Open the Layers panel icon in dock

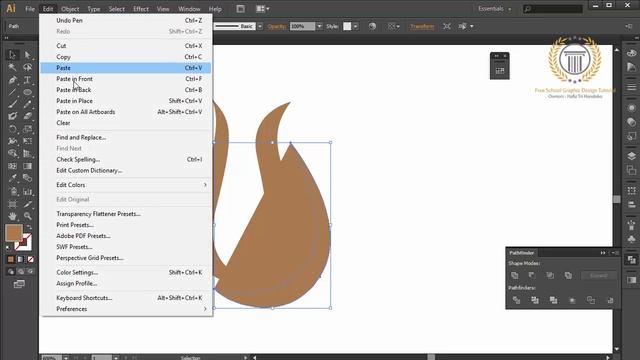631,156
